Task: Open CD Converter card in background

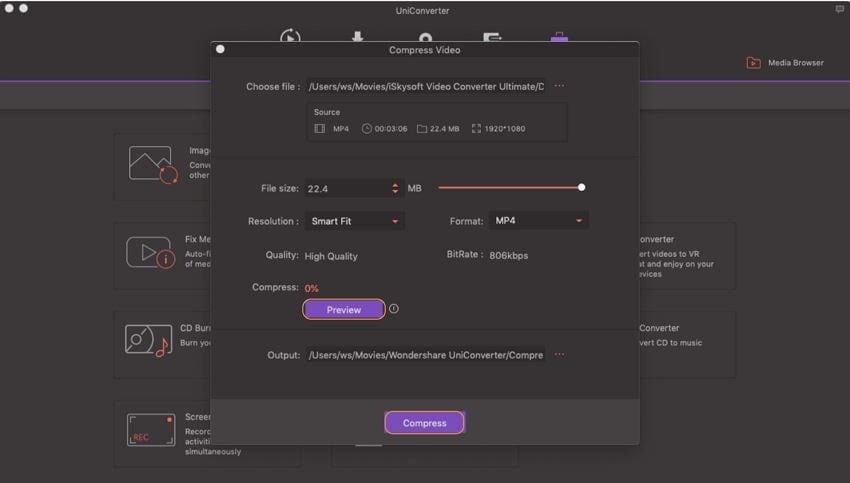Action: [687, 344]
